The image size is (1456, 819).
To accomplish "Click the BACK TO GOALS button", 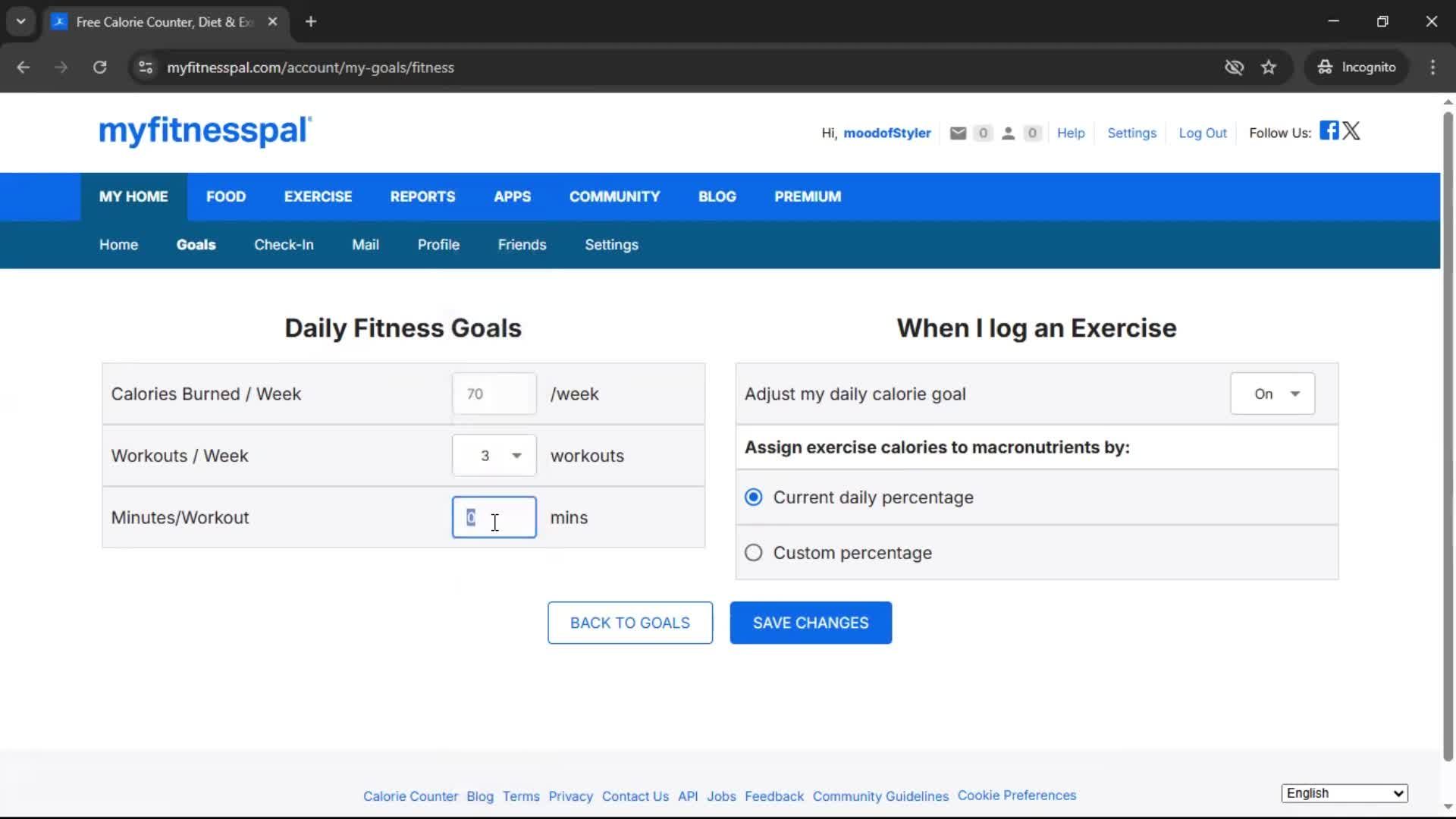I will click(x=629, y=623).
